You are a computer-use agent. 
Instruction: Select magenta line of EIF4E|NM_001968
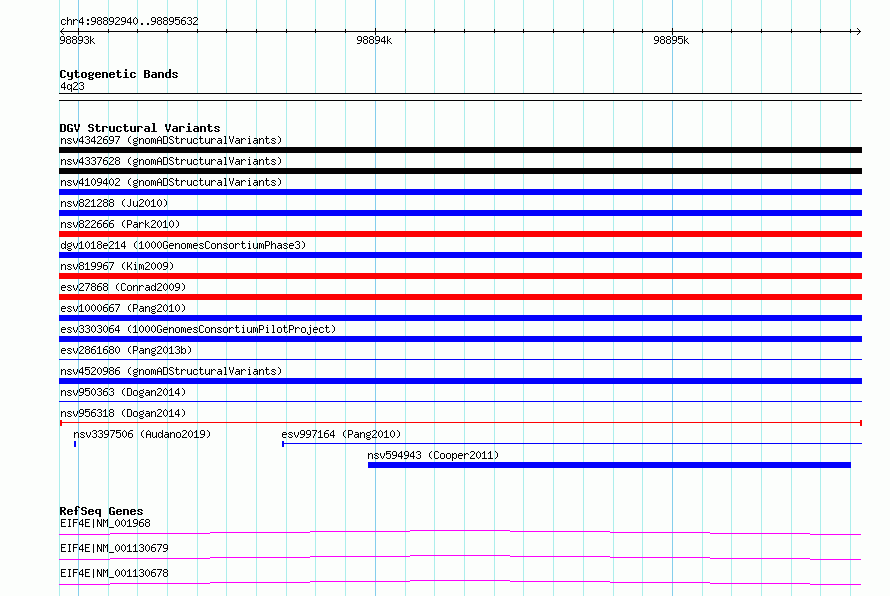click(460, 532)
